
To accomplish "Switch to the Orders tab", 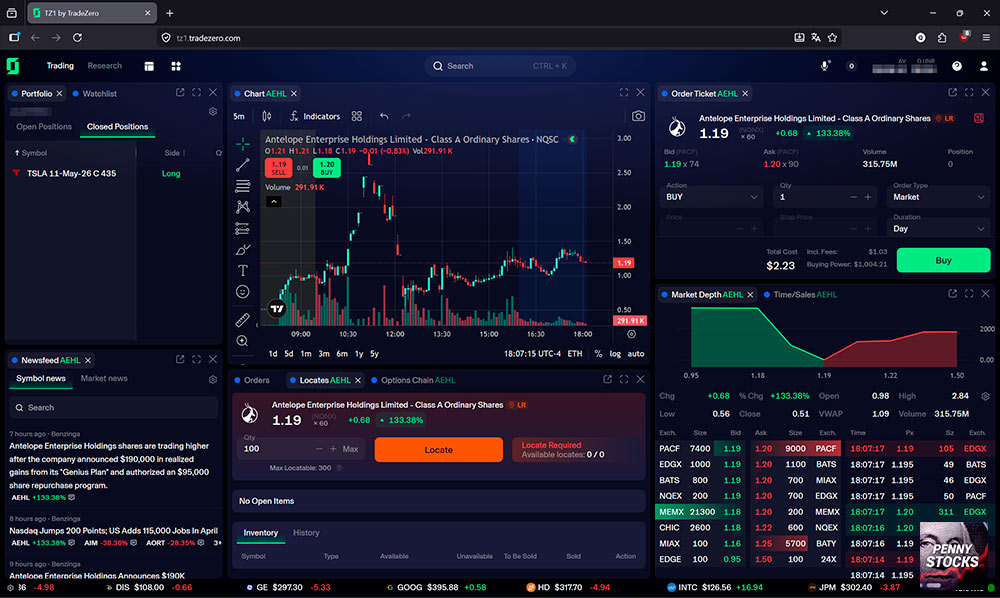I will coord(252,380).
